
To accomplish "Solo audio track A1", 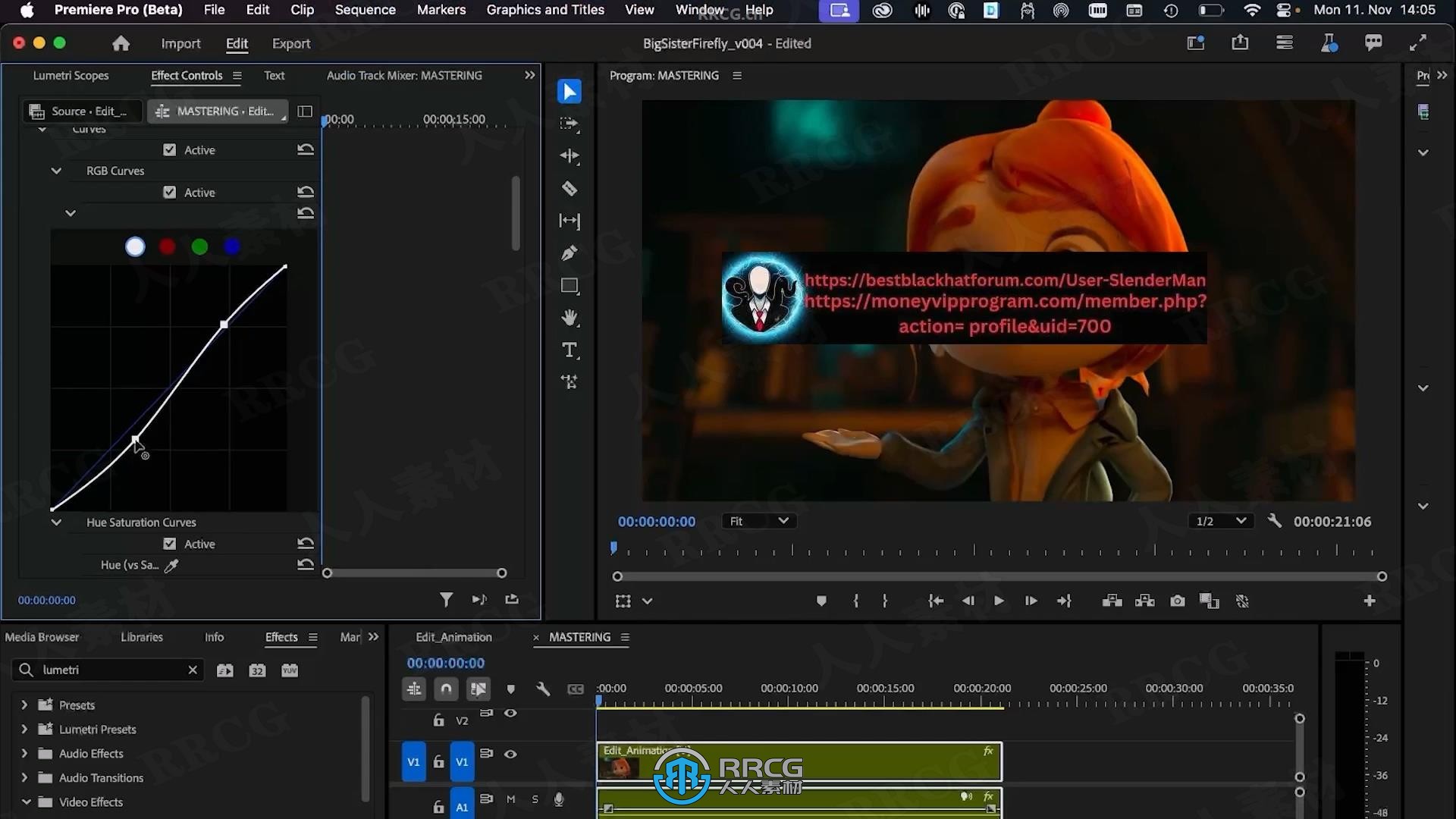I will [535, 799].
